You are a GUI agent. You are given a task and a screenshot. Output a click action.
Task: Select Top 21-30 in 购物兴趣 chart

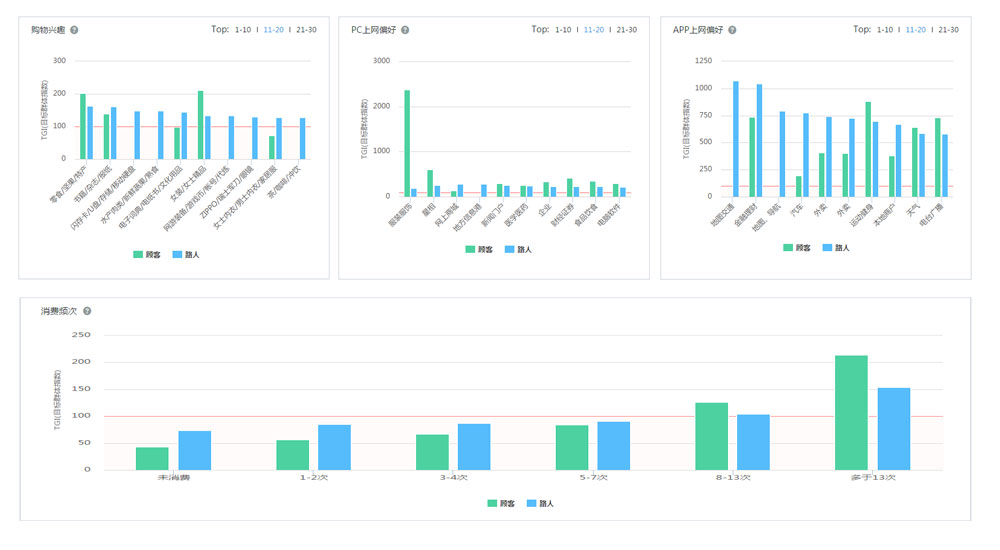305,30
